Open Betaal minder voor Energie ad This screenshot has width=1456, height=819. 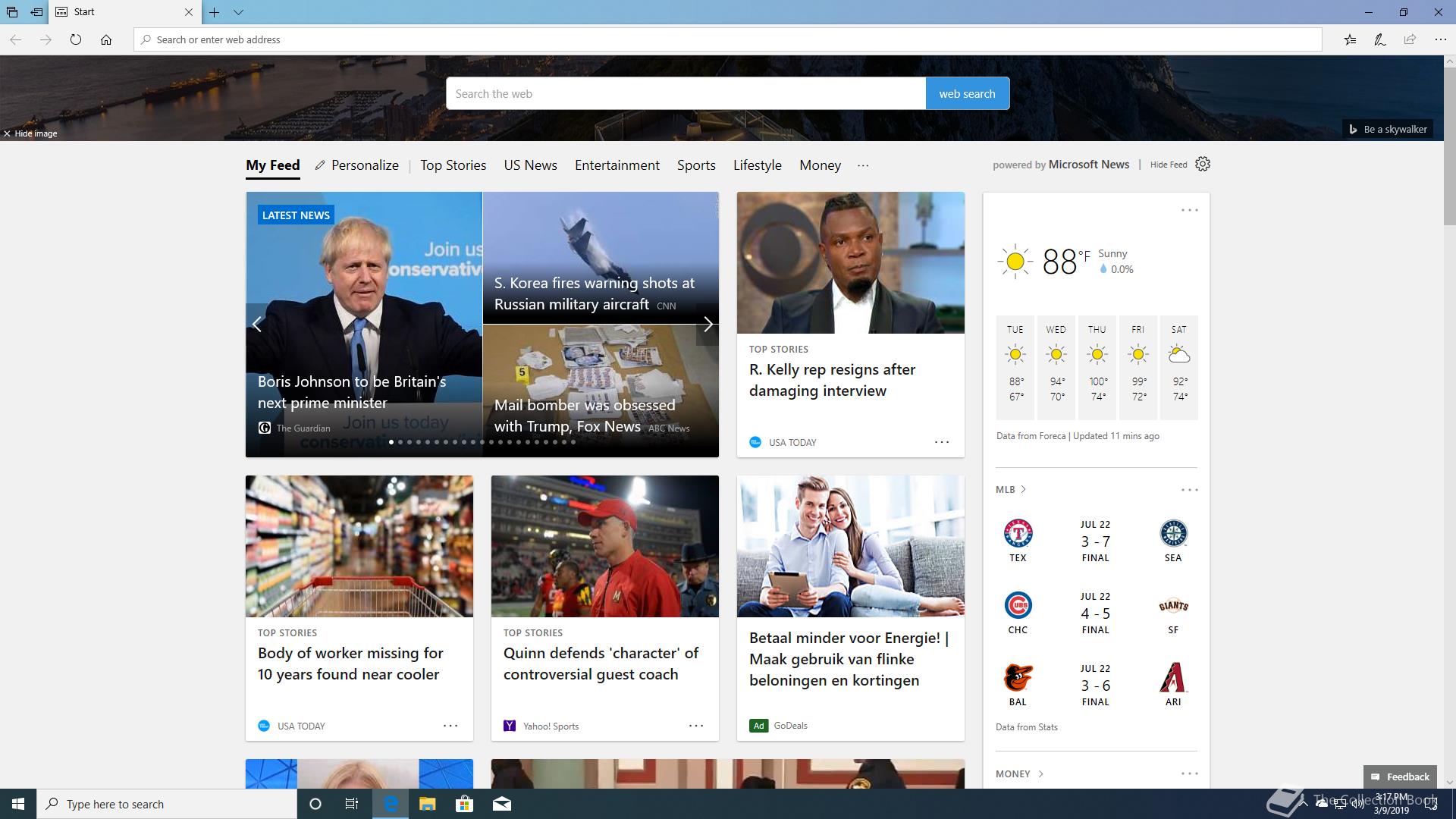[849, 659]
